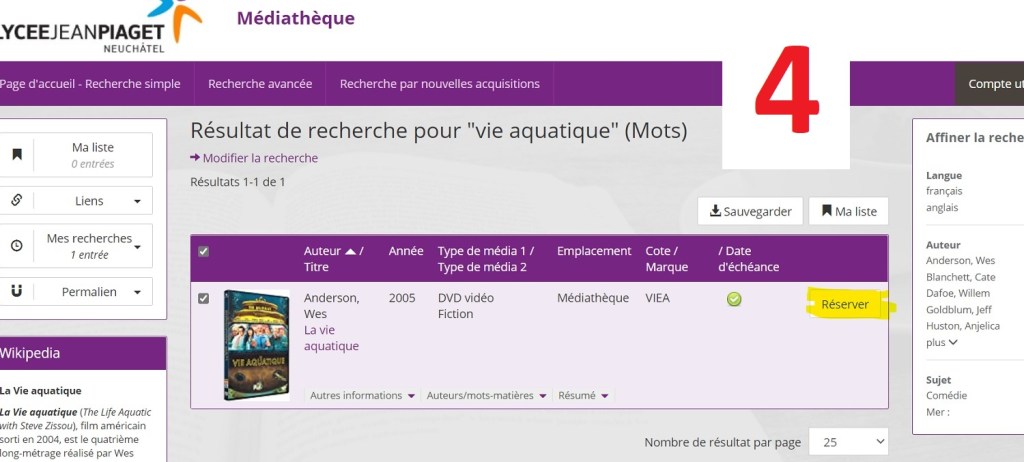Image resolution: width=1024 pixels, height=462 pixels.
Task: Click the Réserver button
Action: 845,304
